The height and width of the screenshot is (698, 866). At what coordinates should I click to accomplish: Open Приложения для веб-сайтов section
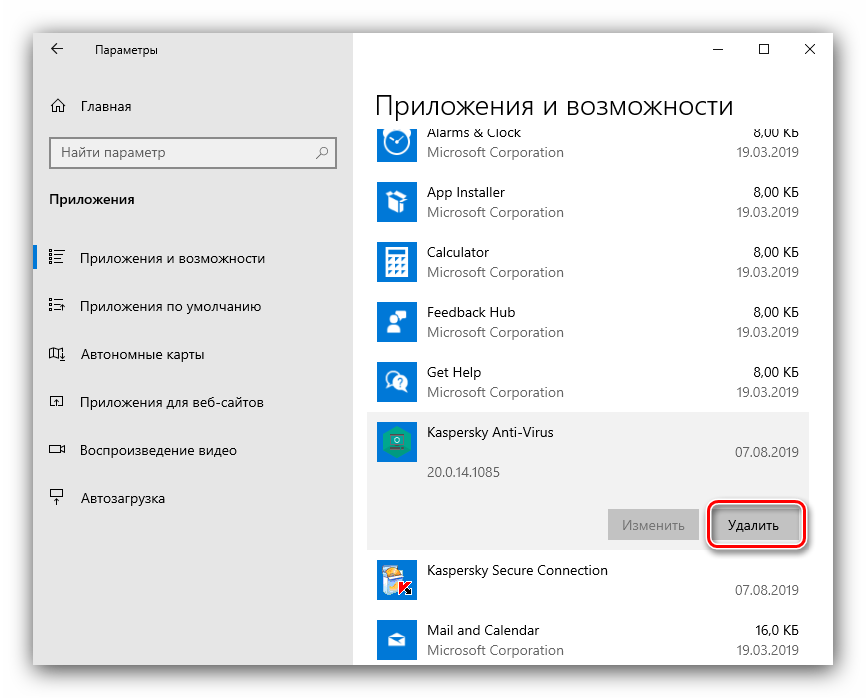coord(171,402)
